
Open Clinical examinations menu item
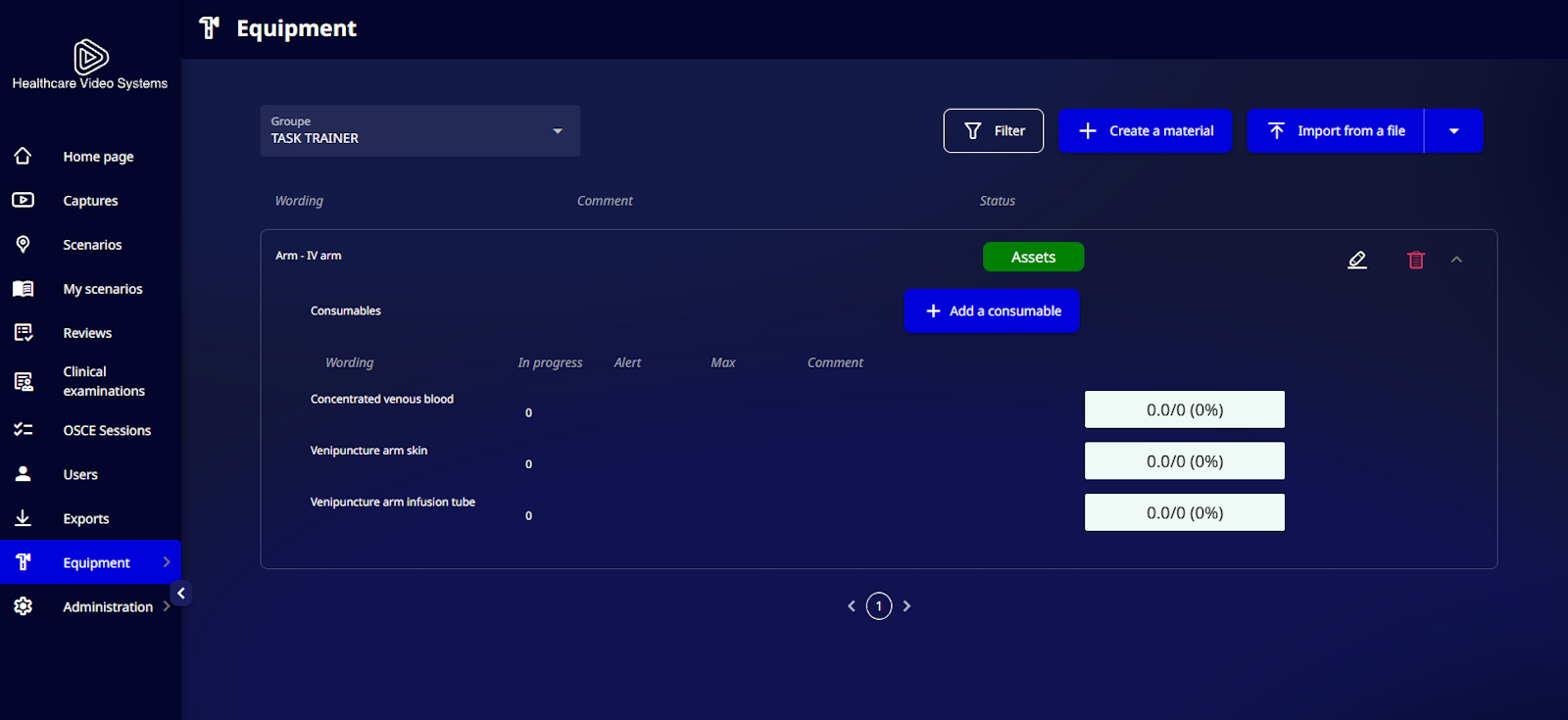tap(104, 381)
